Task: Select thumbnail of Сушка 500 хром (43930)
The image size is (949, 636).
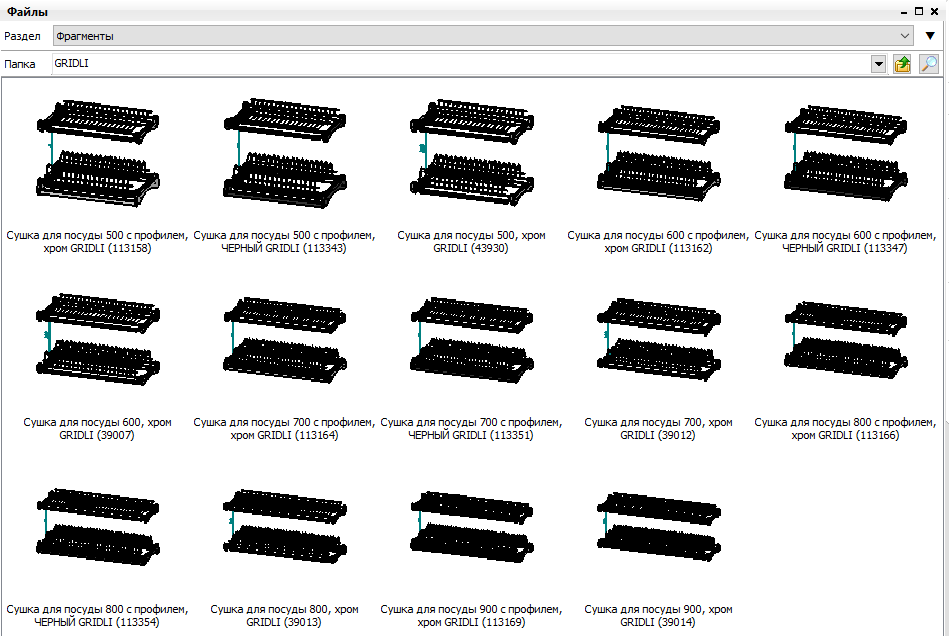Action: point(471,153)
